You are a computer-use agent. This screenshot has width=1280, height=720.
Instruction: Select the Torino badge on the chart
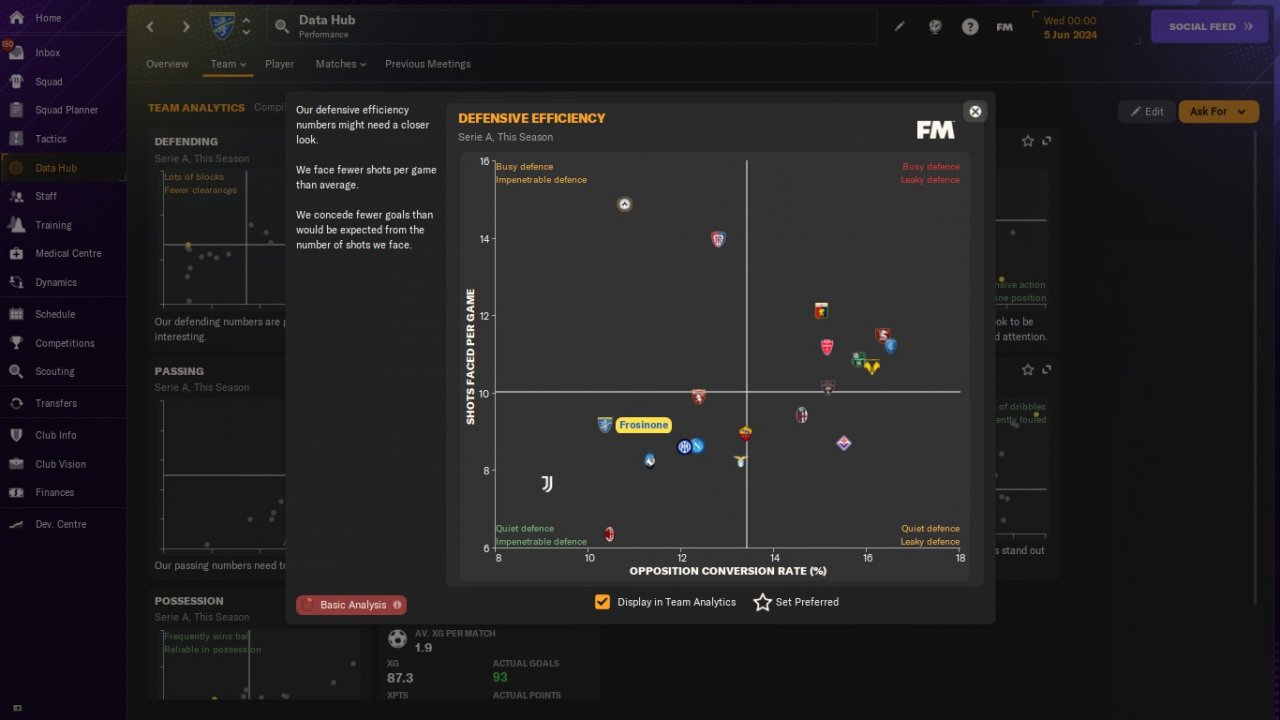point(699,397)
